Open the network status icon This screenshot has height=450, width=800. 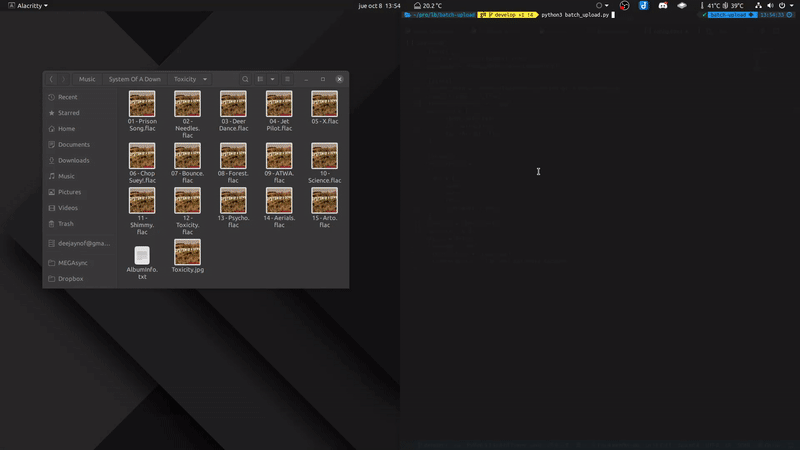(758, 6)
